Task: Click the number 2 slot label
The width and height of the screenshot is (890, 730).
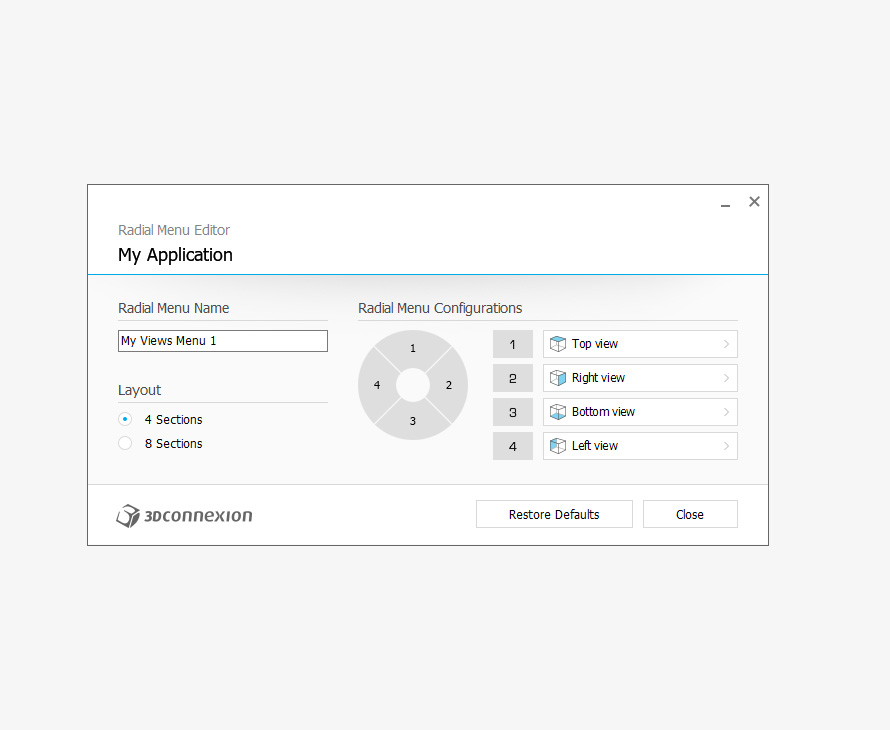Action: (x=513, y=378)
